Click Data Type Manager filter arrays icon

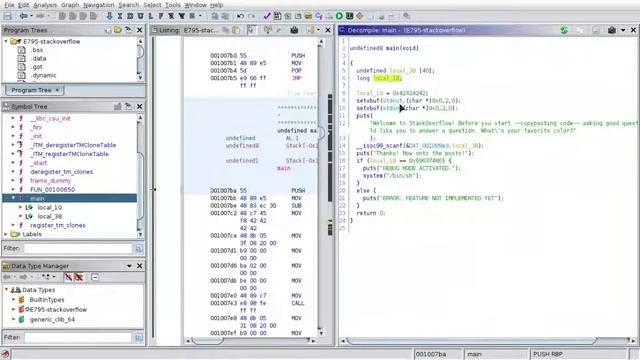[68, 277]
